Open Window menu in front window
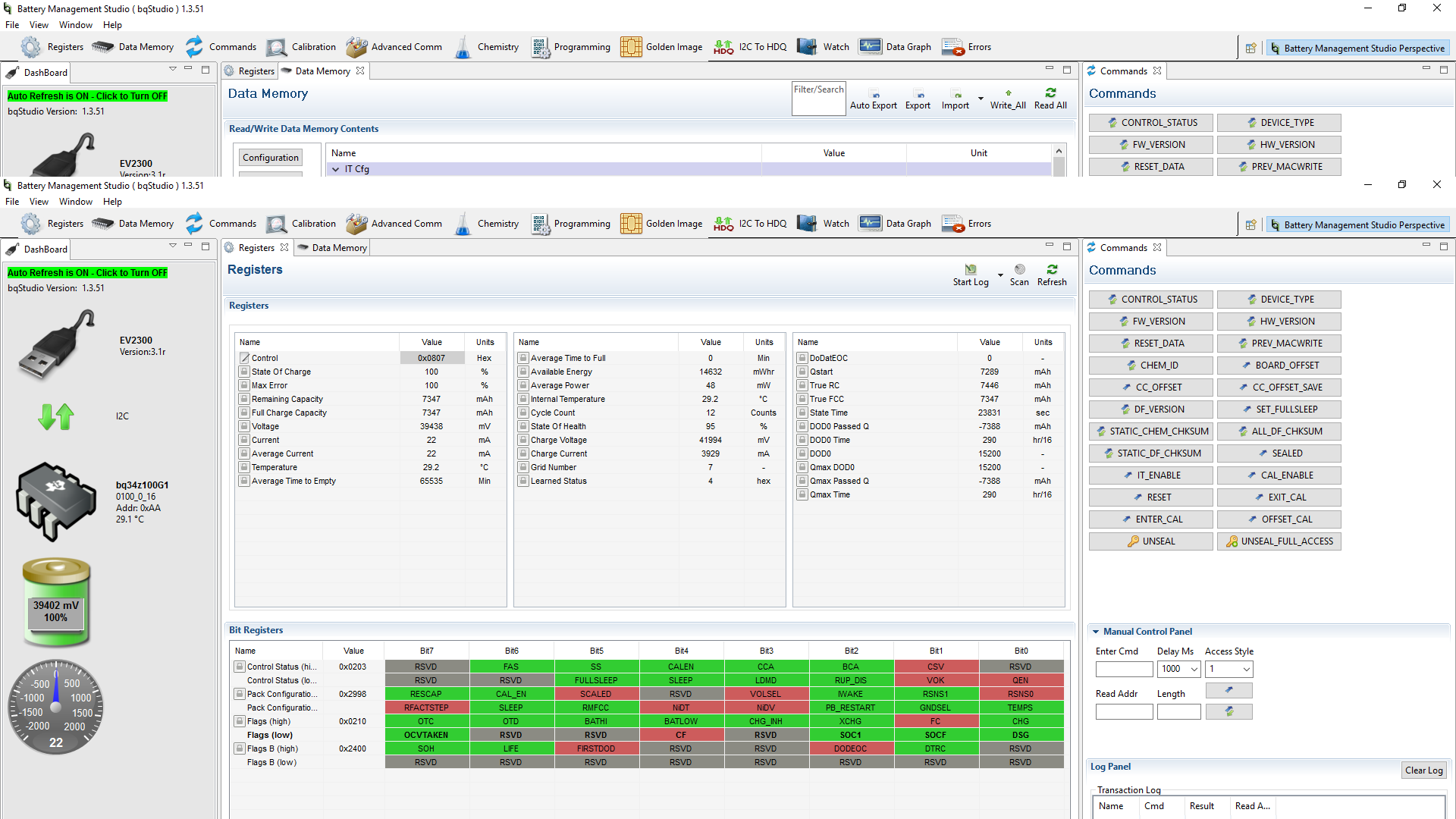 tap(76, 202)
